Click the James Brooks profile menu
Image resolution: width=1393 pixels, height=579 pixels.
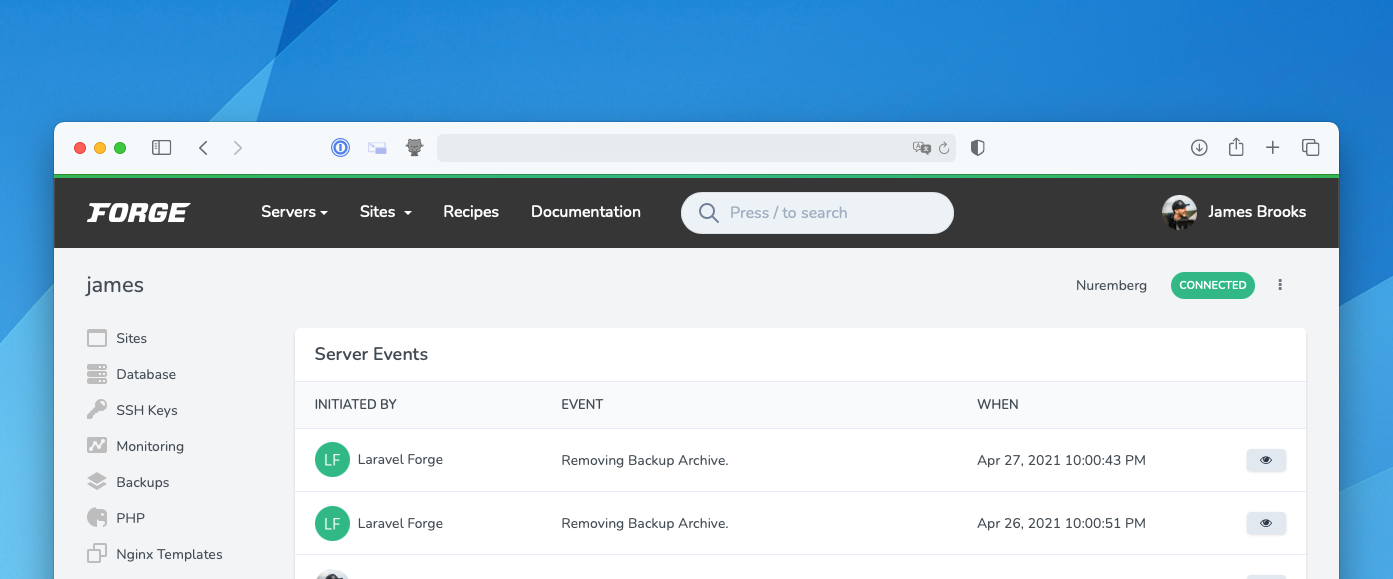1234,212
